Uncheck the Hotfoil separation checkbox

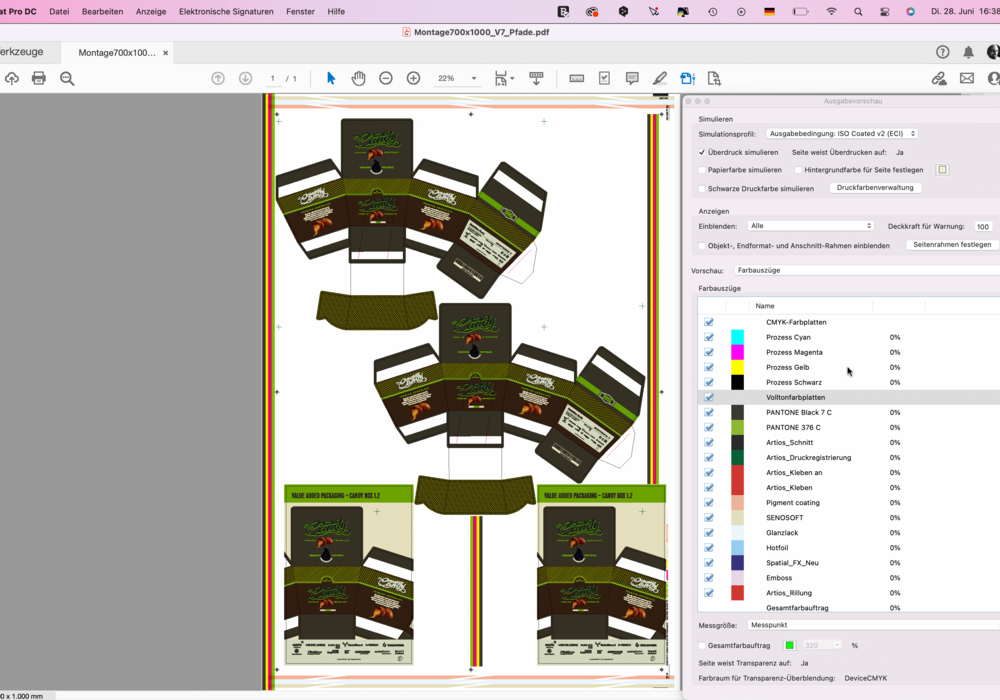pyautogui.click(x=709, y=548)
